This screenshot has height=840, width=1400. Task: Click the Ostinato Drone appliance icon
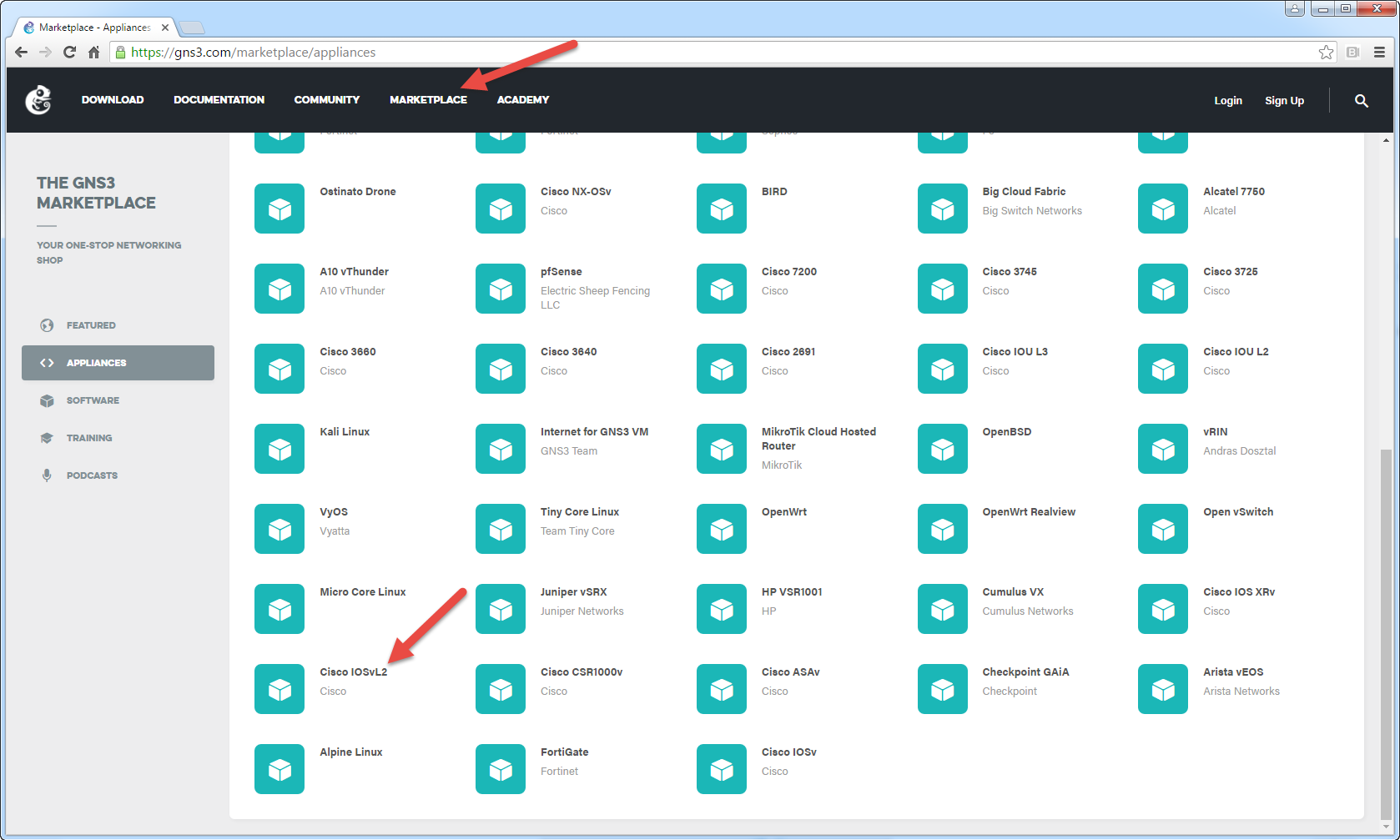[279, 209]
